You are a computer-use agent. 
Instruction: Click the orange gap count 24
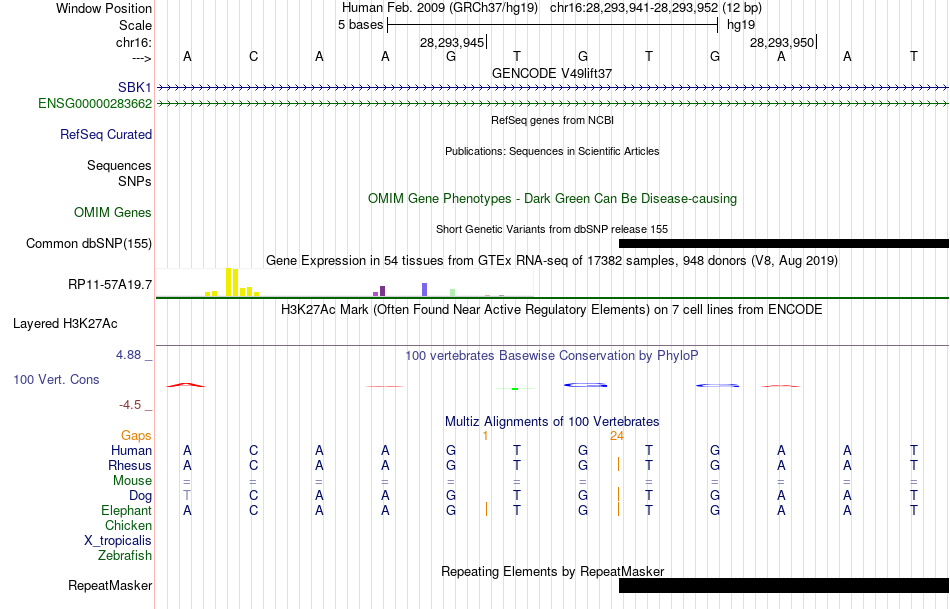pyautogui.click(x=617, y=436)
